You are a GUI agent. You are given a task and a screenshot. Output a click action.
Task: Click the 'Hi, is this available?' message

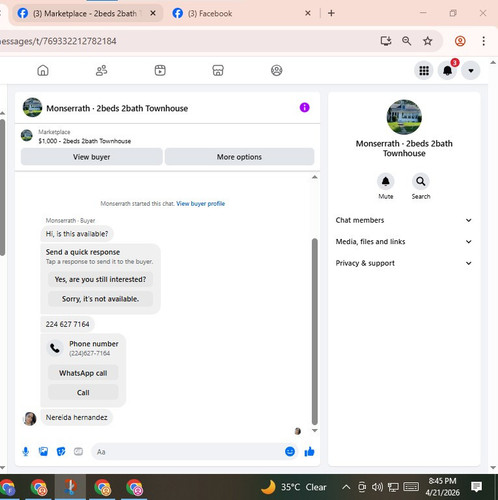(x=77, y=234)
